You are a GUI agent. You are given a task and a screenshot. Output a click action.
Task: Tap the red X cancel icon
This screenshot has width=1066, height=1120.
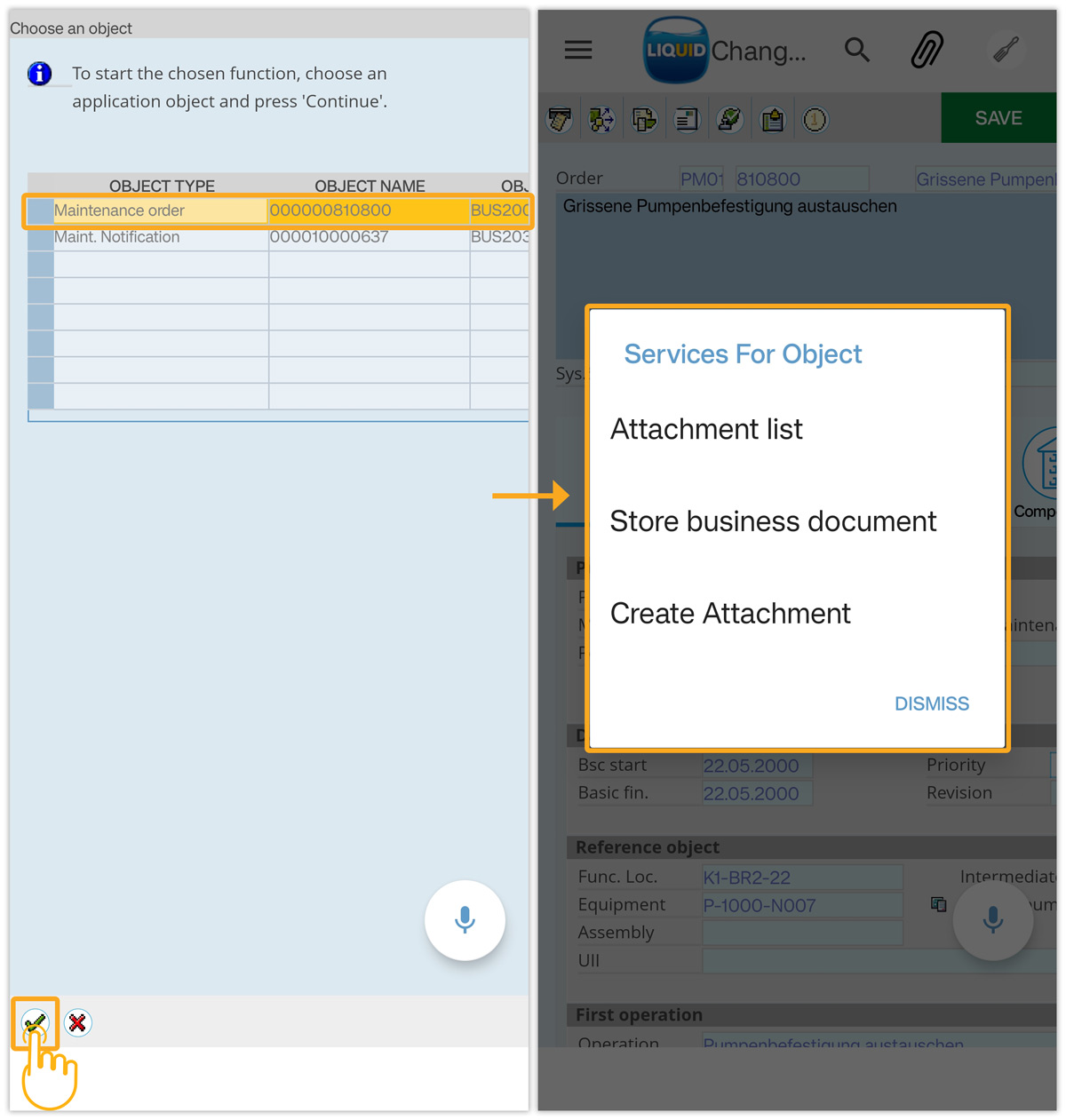(x=77, y=1023)
